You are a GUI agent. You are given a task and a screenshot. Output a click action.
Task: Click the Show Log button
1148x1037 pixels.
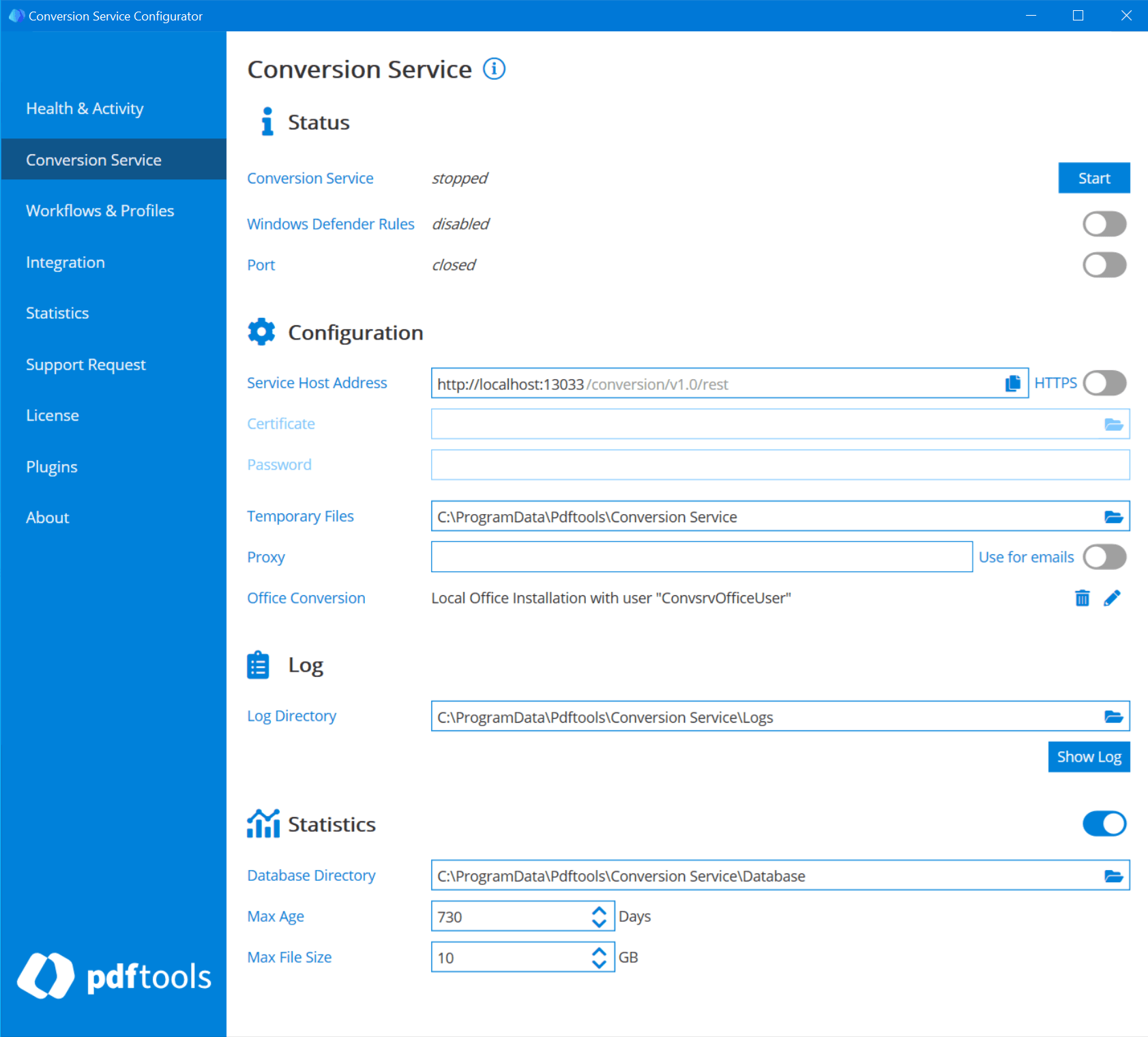tap(1089, 756)
